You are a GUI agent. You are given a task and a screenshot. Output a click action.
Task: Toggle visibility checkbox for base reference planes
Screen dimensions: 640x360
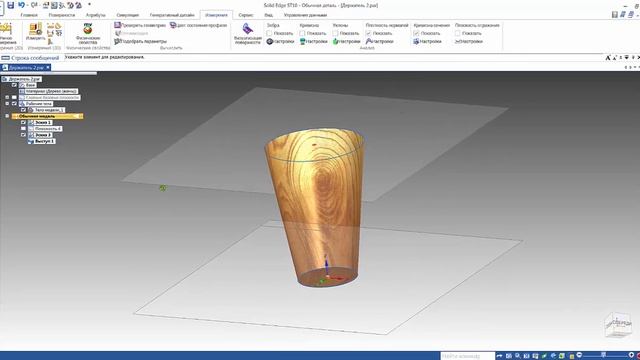(x=14, y=98)
